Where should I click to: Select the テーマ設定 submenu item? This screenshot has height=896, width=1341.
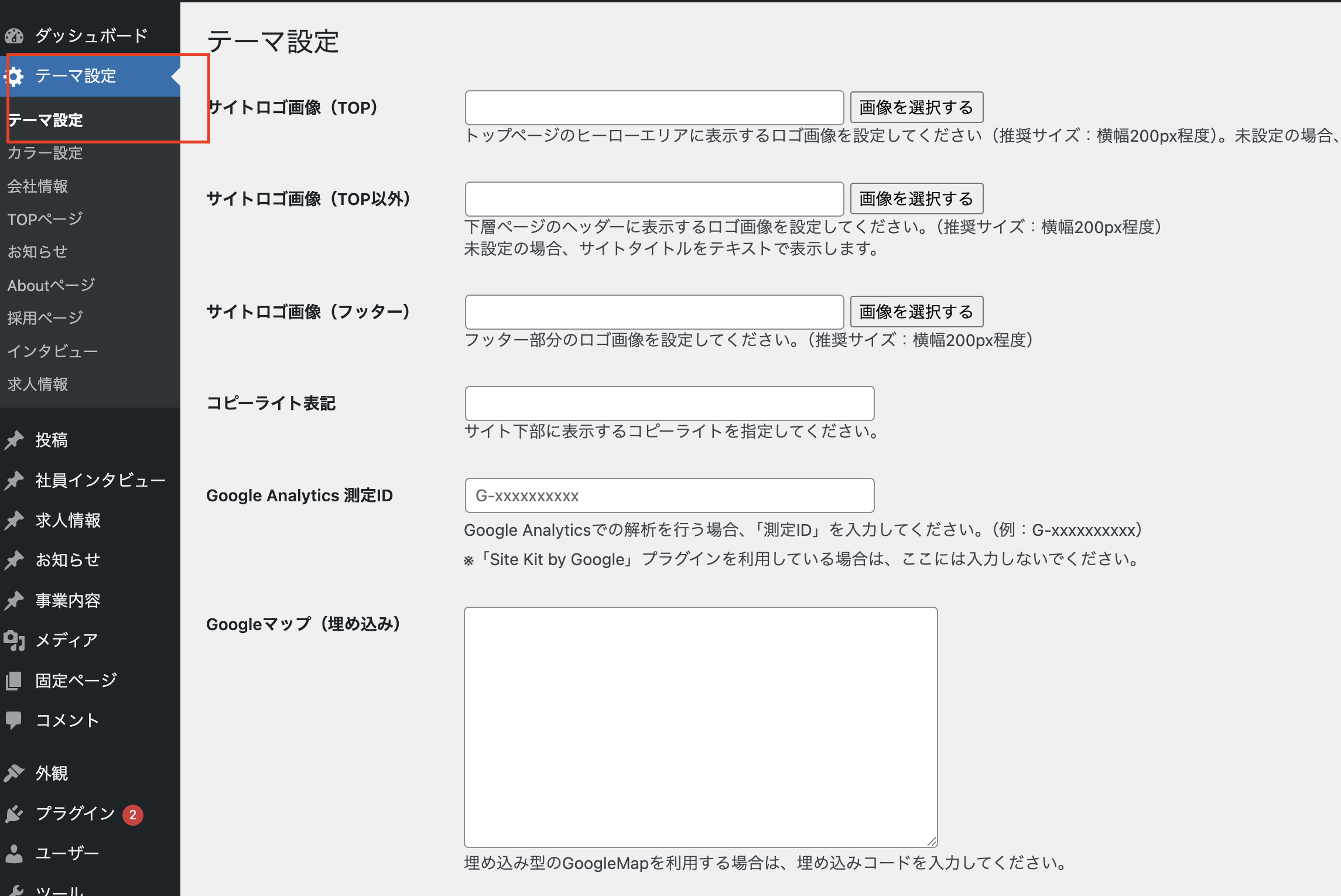[x=46, y=120]
